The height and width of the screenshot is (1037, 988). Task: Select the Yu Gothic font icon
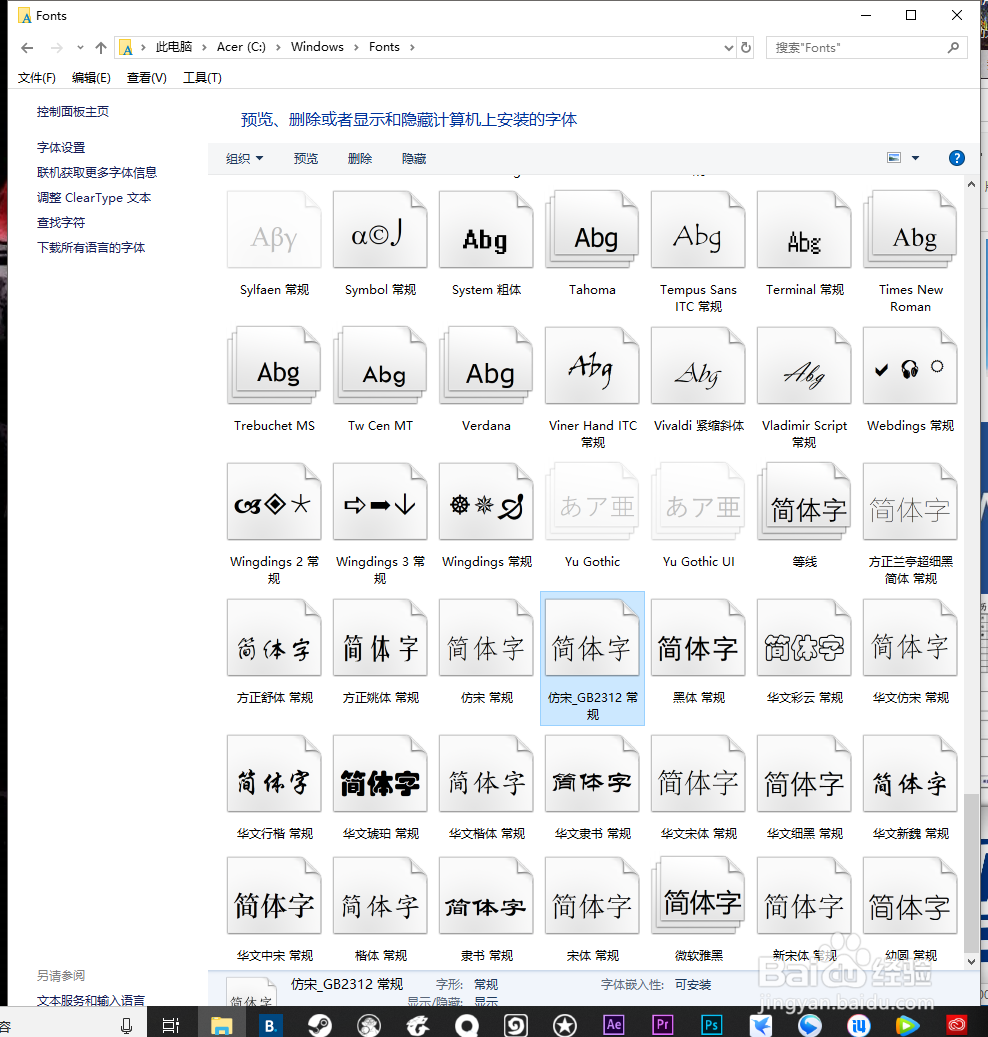tap(593, 501)
